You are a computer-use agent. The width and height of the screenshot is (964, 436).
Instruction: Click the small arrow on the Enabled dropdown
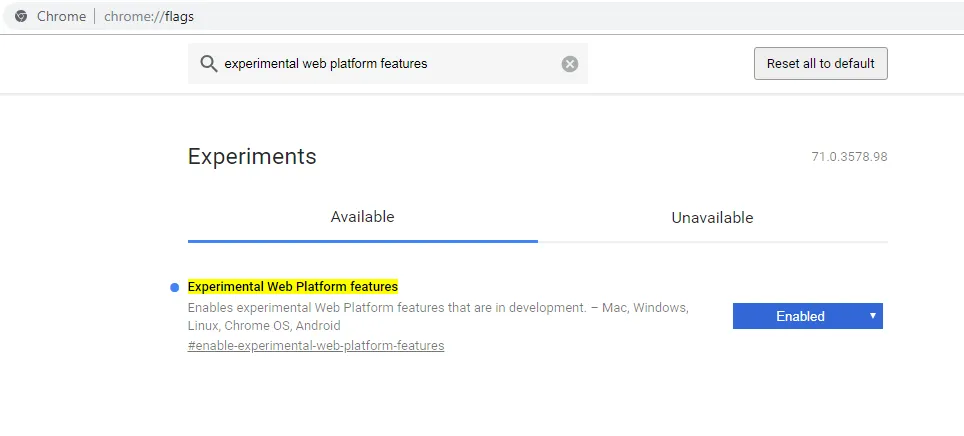point(872,315)
